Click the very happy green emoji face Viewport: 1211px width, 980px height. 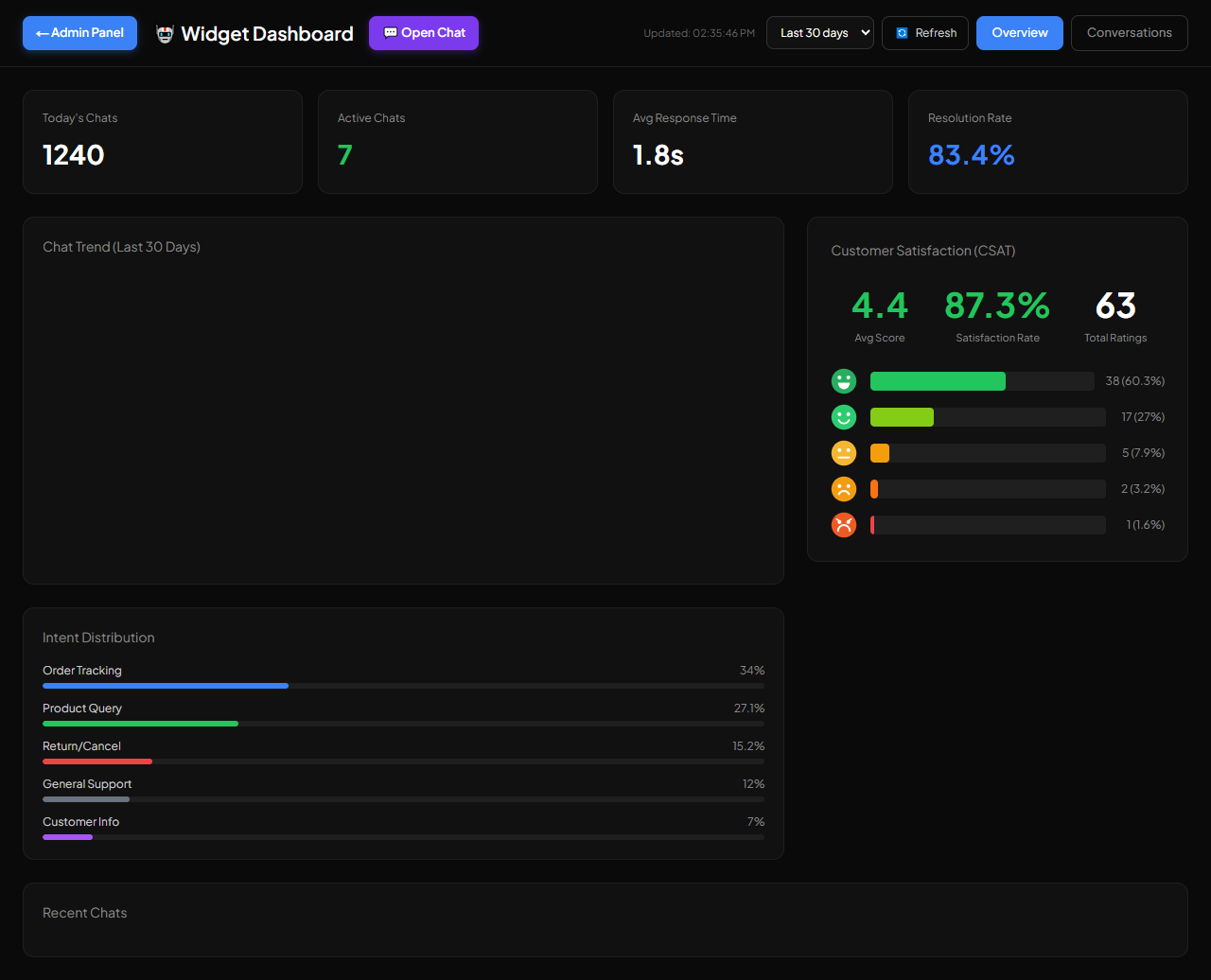844,381
